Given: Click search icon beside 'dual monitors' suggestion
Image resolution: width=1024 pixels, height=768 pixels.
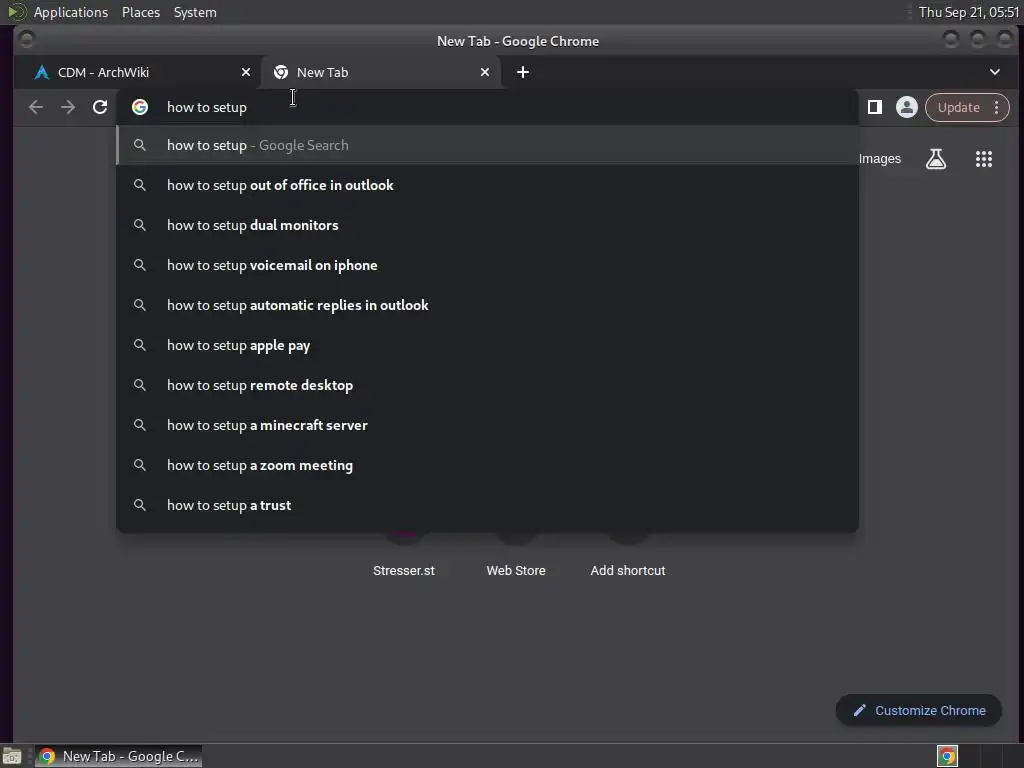Looking at the screenshot, I should tap(140, 225).
